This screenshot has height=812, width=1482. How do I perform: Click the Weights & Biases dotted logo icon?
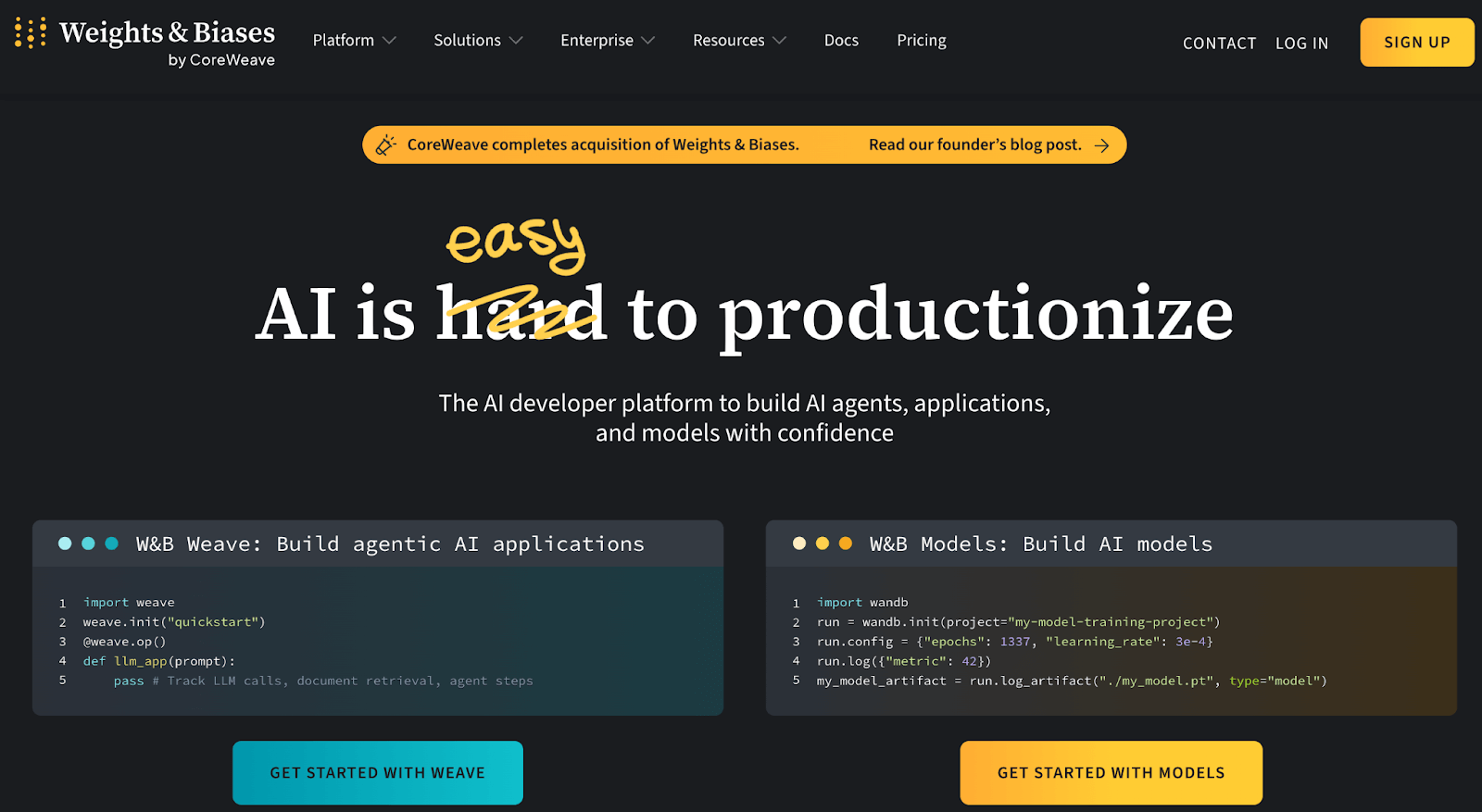31,32
